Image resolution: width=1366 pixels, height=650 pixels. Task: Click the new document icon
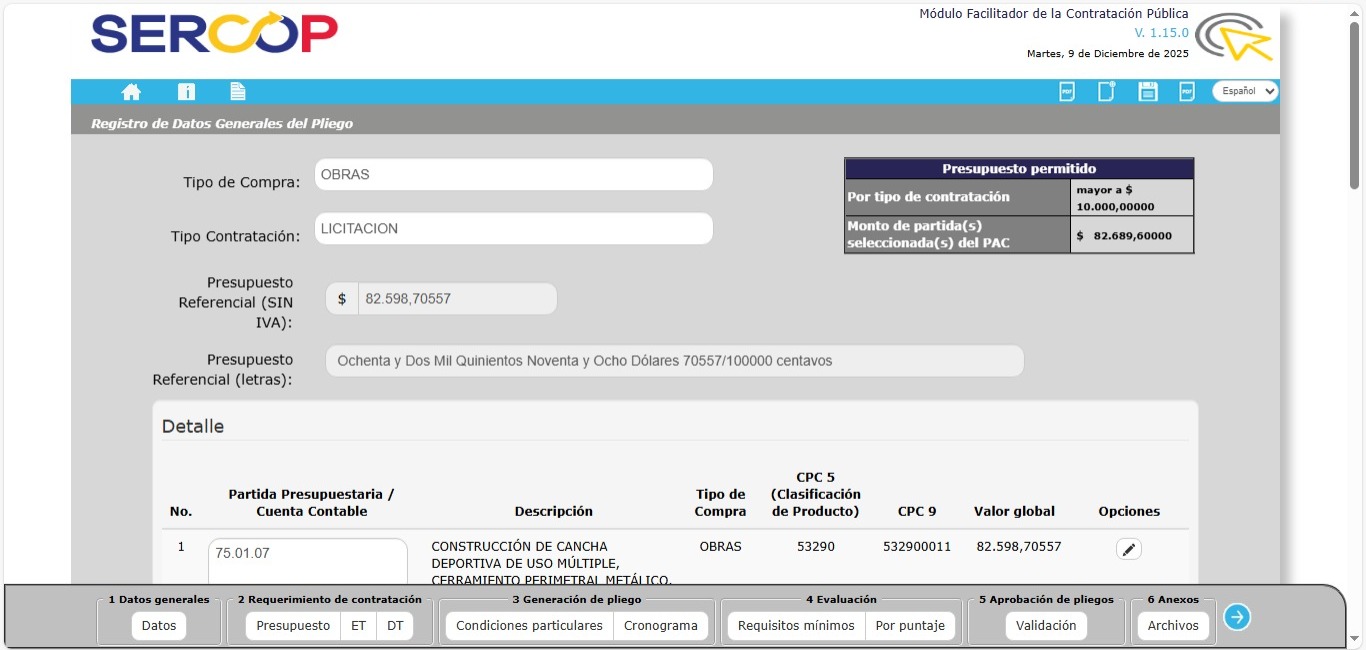pyautogui.click(x=1106, y=92)
